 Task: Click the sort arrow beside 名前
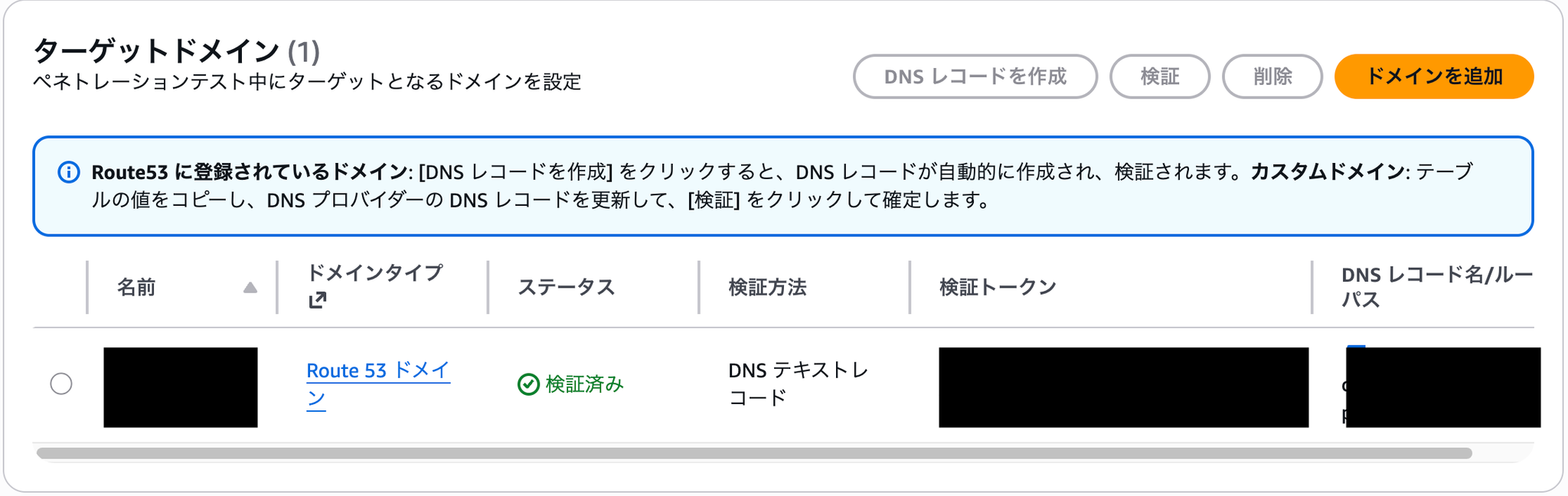[250, 288]
